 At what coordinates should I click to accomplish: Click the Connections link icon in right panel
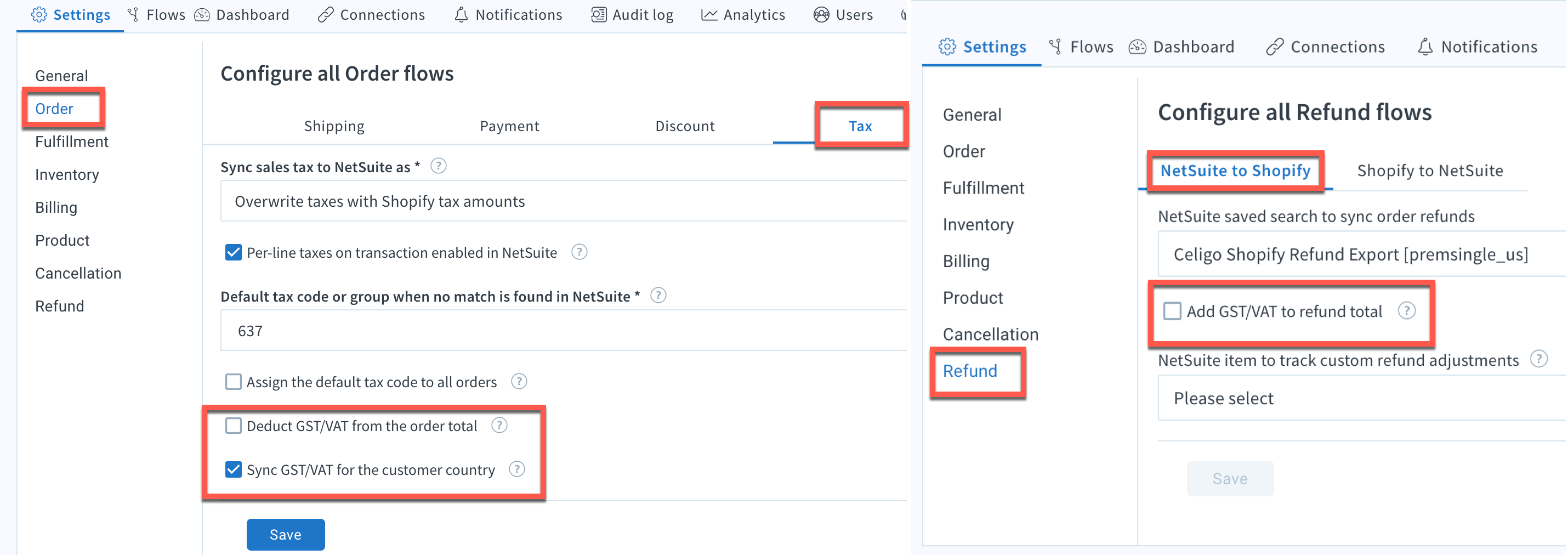(x=1275, y=47)
